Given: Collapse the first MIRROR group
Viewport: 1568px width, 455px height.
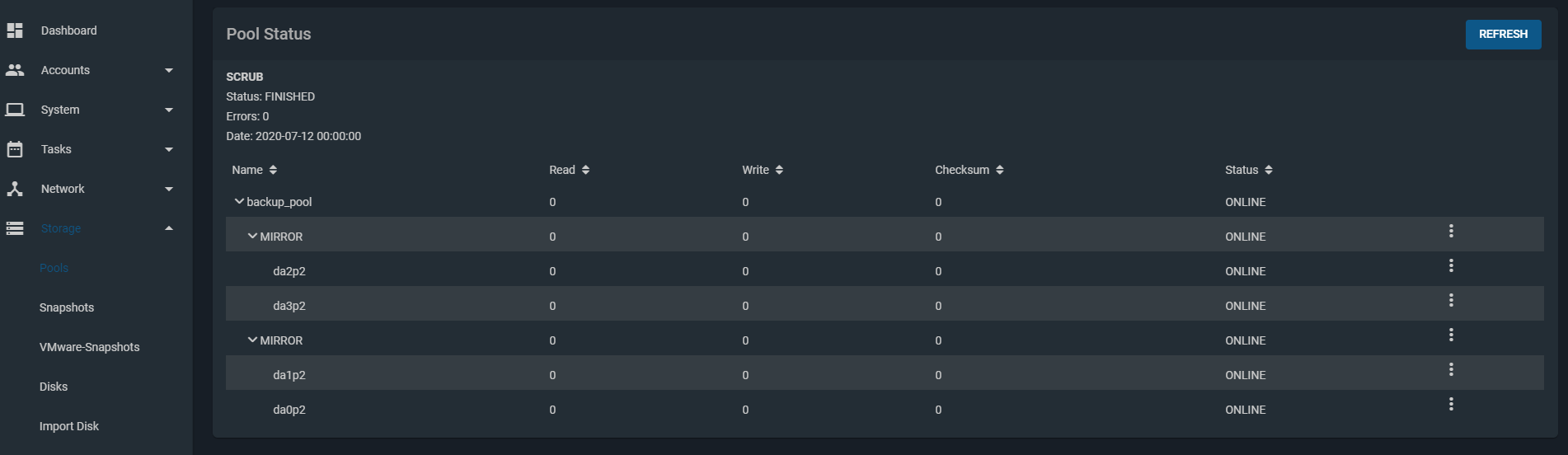Looking at the screenshot, I should coord(252,236).
